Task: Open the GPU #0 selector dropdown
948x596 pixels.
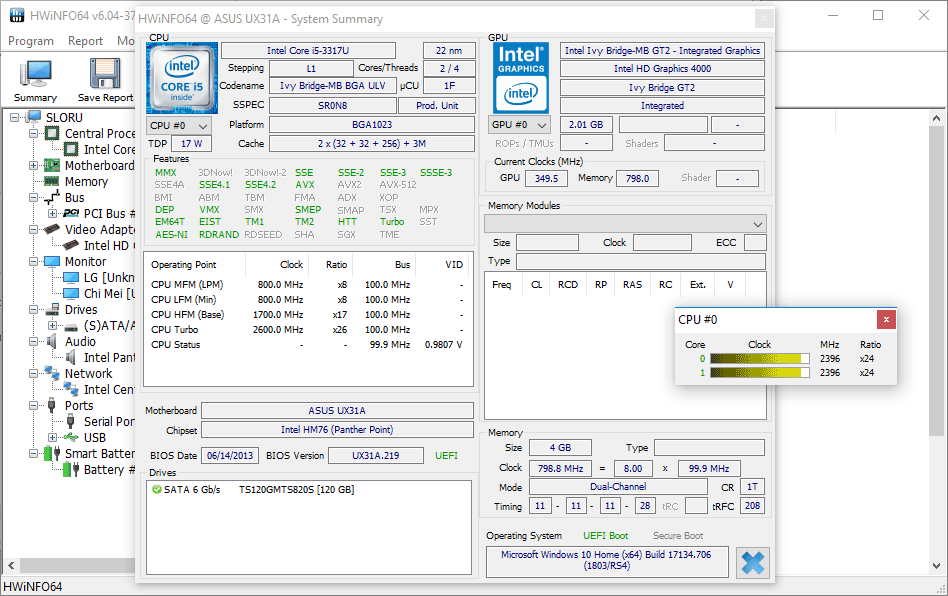Action: click(x=519, y=125)
